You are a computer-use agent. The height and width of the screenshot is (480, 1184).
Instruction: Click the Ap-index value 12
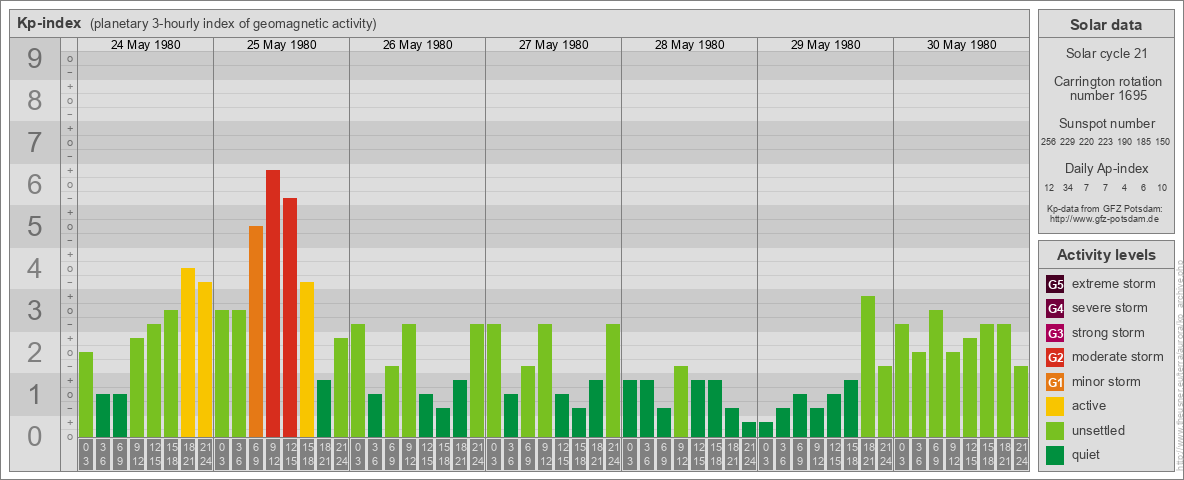1050,187
